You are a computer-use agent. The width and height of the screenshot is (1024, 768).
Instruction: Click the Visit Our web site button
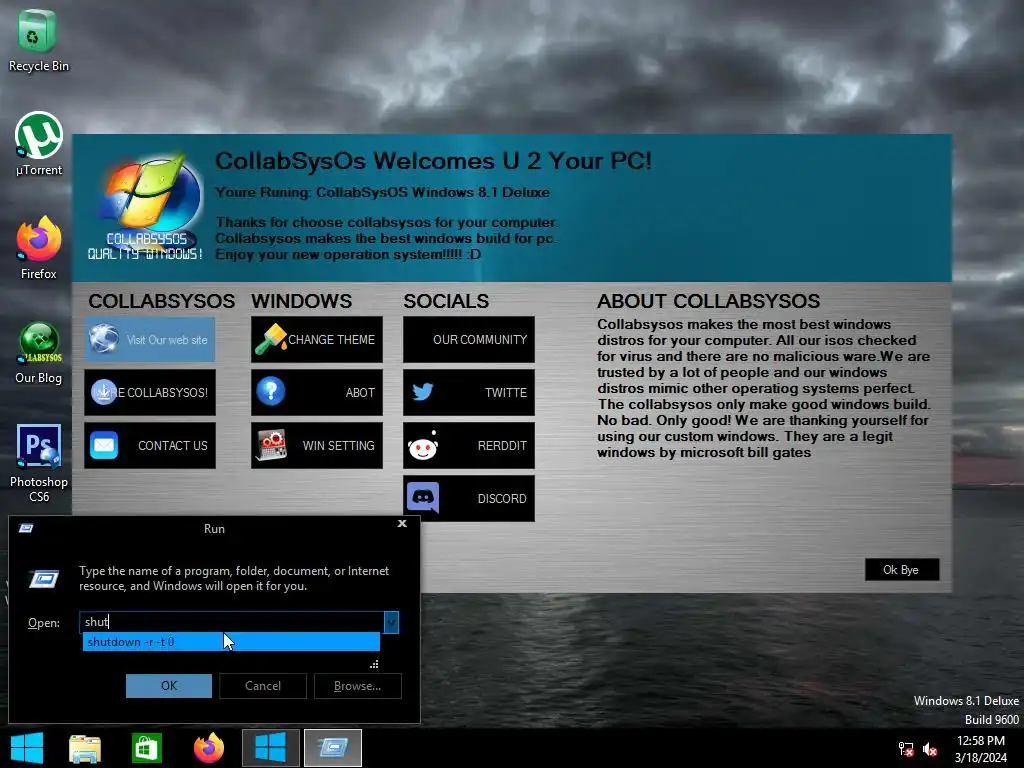[x=150, y=340]
